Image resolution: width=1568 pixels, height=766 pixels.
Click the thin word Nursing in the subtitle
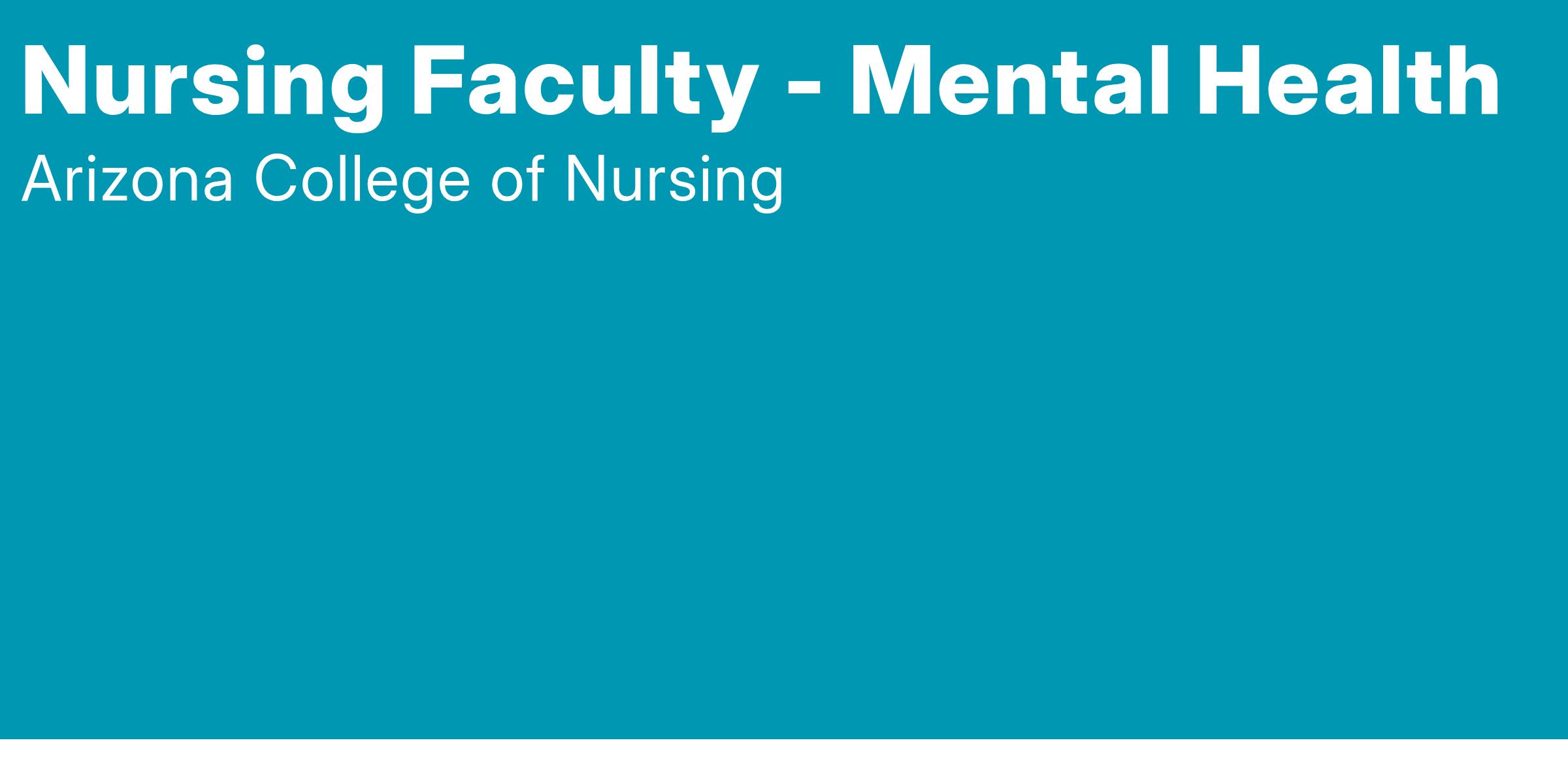[x=674, y=180]
